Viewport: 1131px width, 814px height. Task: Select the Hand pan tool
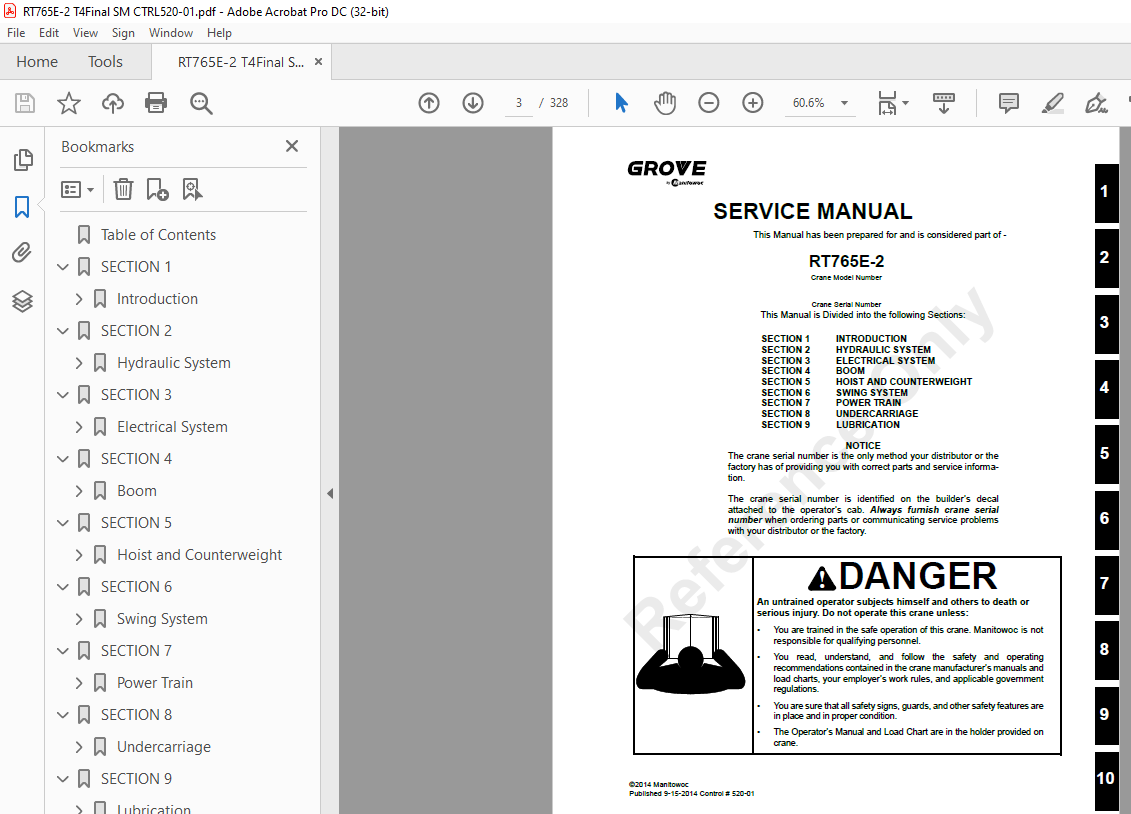click(x=665, y=103)
